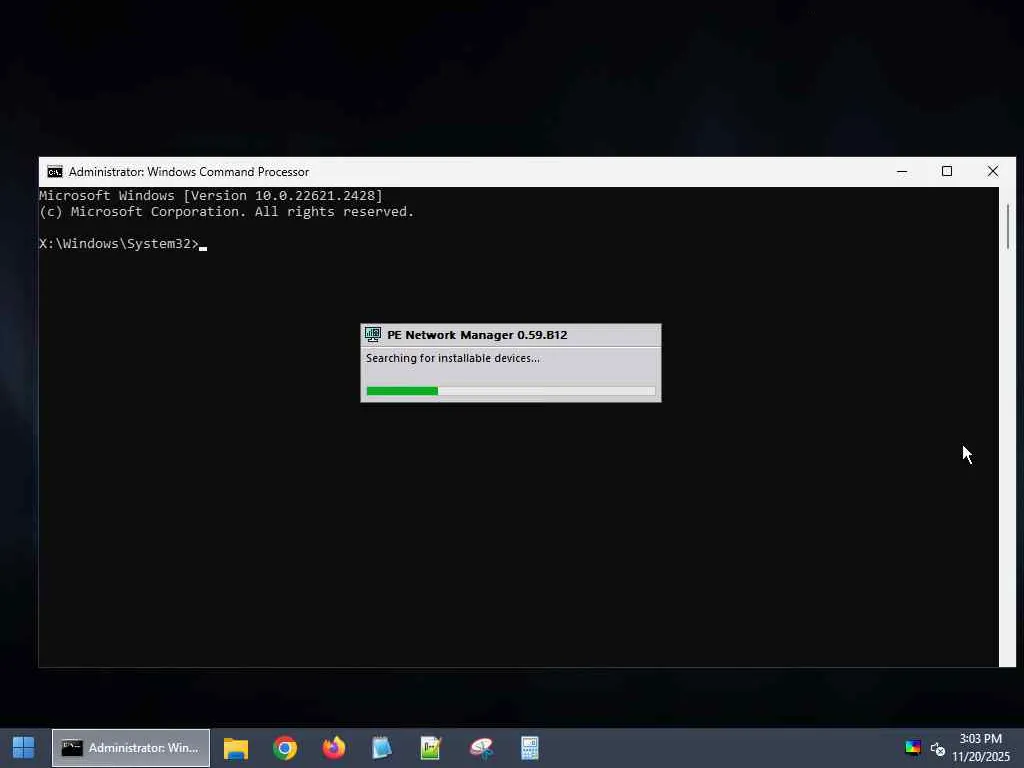Click 'Searching for installable devices...' text
1024x768 pixels.
[x=453, y=359]
